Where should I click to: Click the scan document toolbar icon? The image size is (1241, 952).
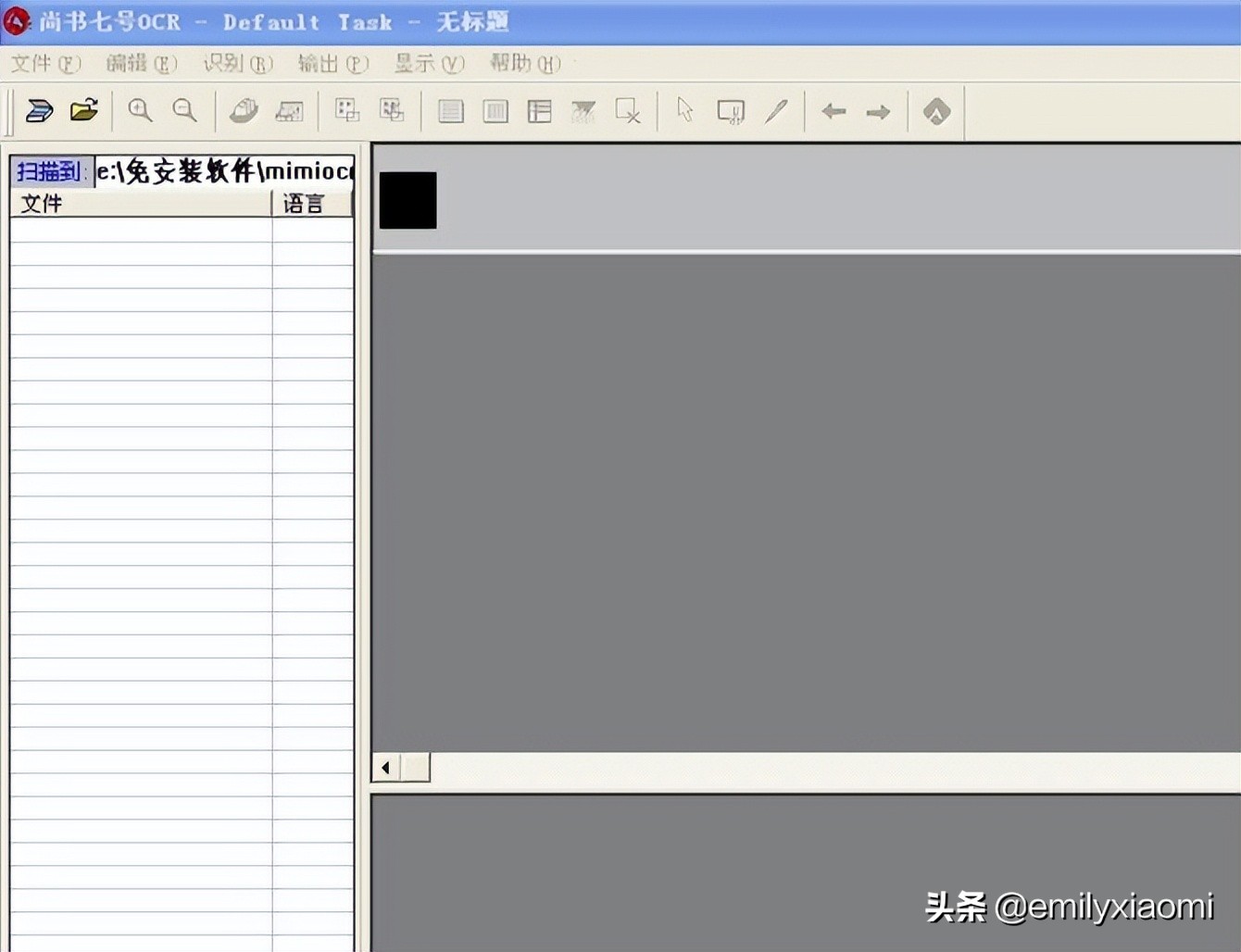(39, 111)
